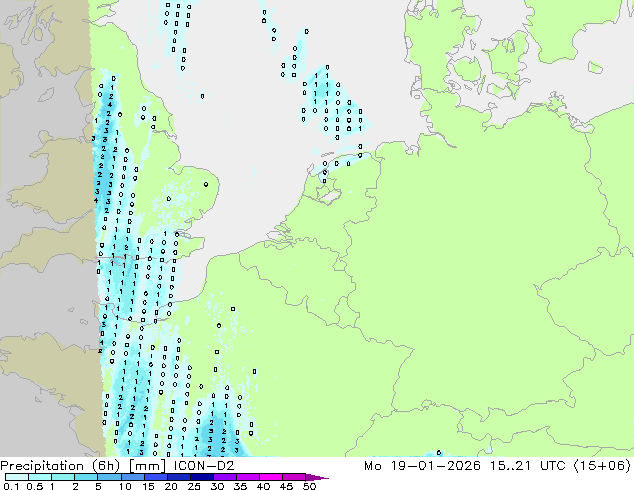Click the 2–5 mm legend color swatch
Viewport: 634px width, 490px height.
coord(86,477)
